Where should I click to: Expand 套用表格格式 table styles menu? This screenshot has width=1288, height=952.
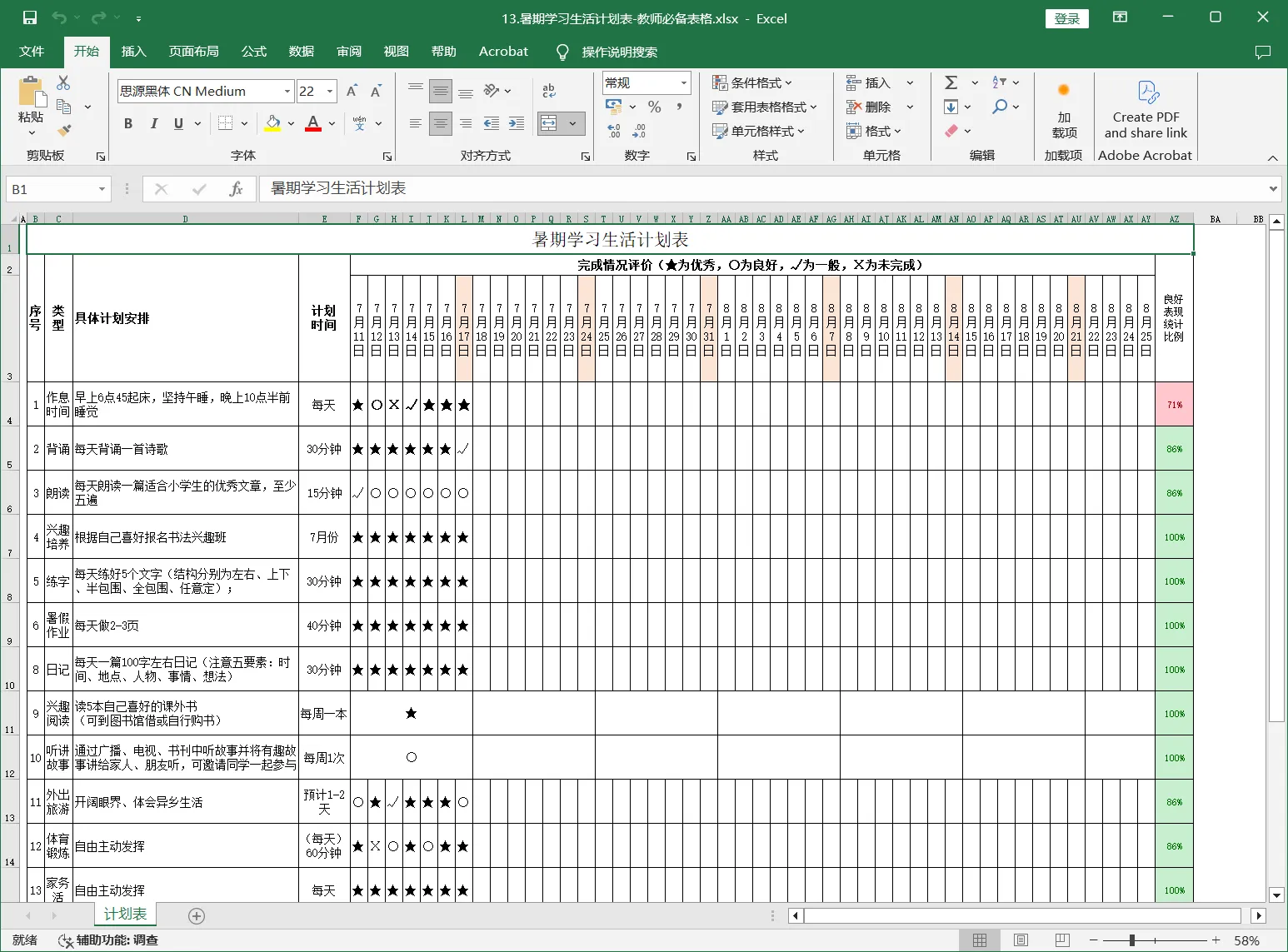[x=765, y=107]
